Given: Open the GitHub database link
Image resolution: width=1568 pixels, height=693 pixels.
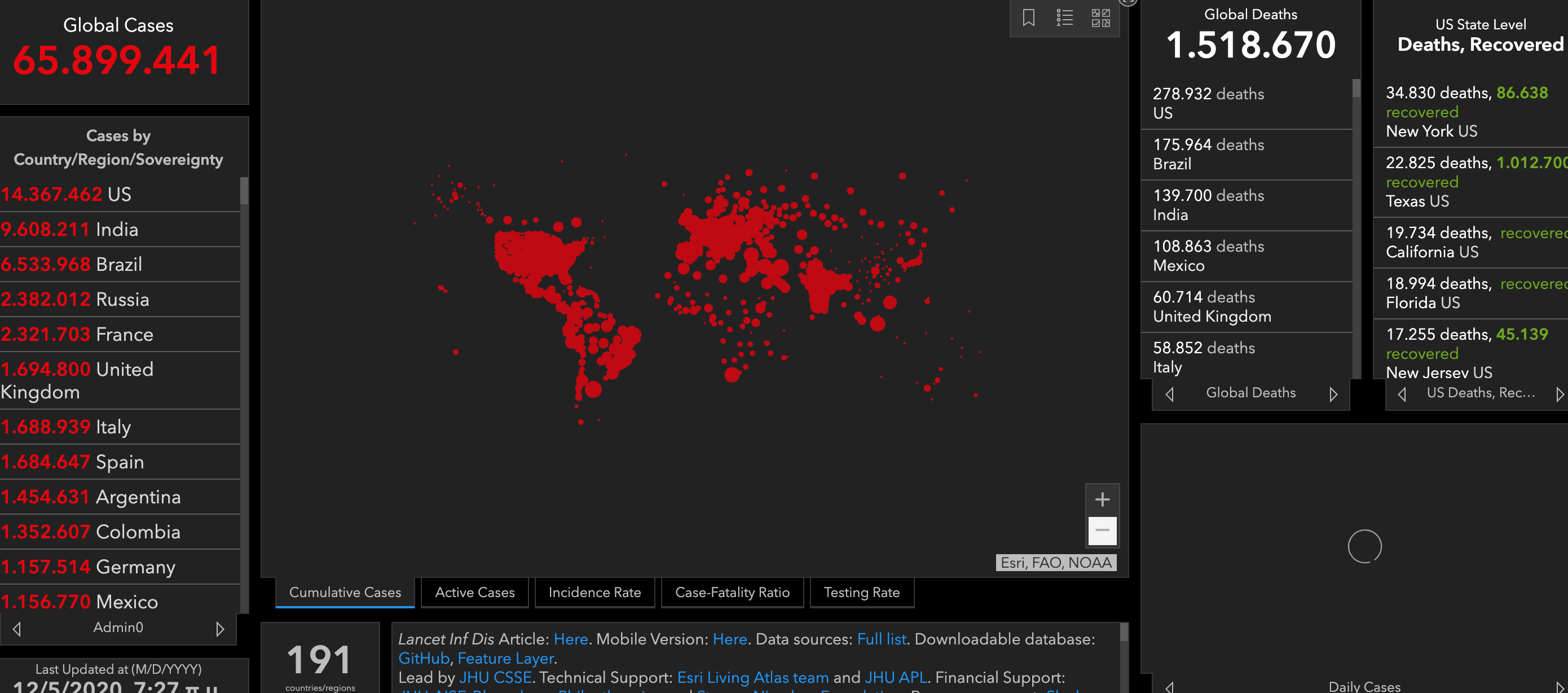Looking at the screenshot, I should (424, 658).
